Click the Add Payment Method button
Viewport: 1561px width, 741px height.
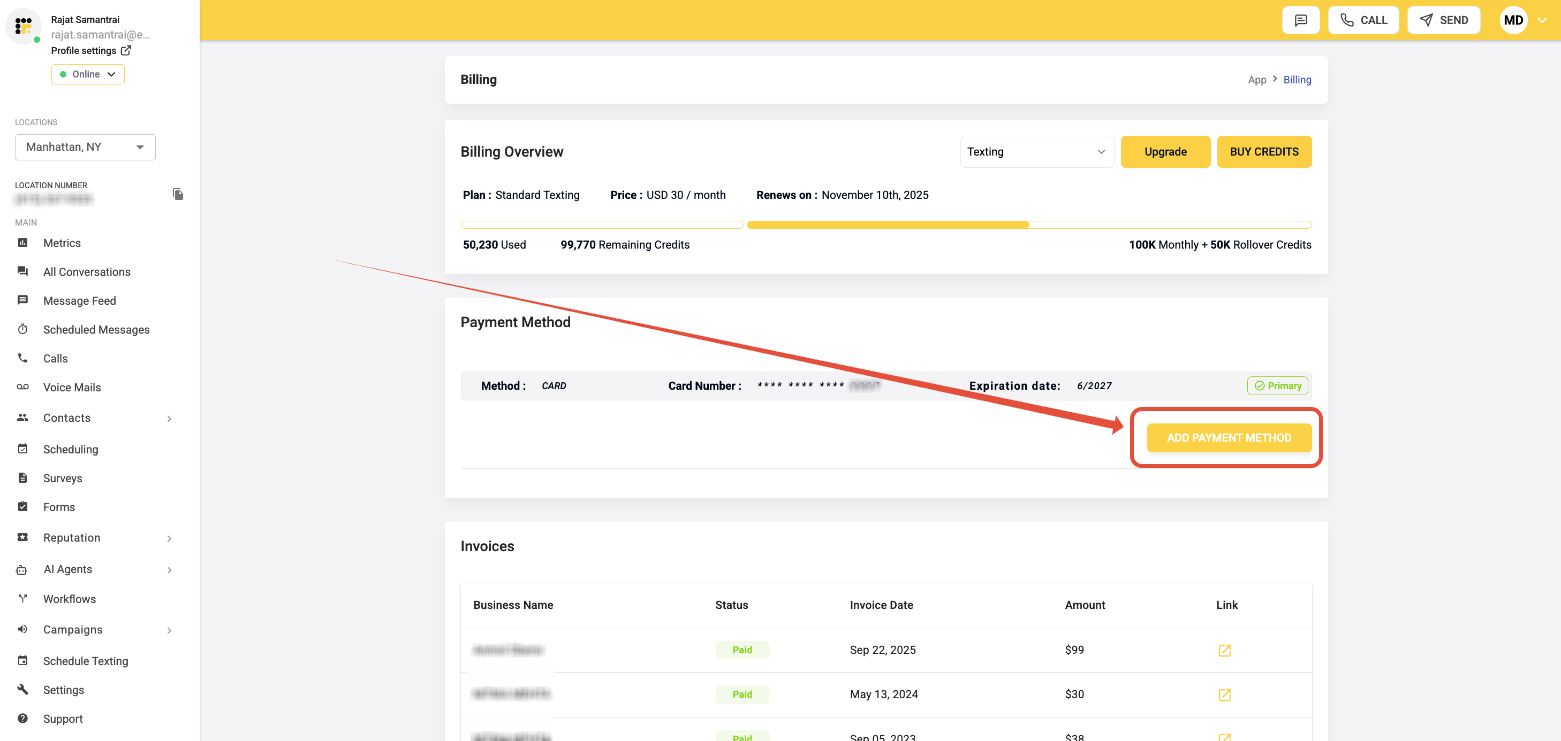tap(1228, 438)
